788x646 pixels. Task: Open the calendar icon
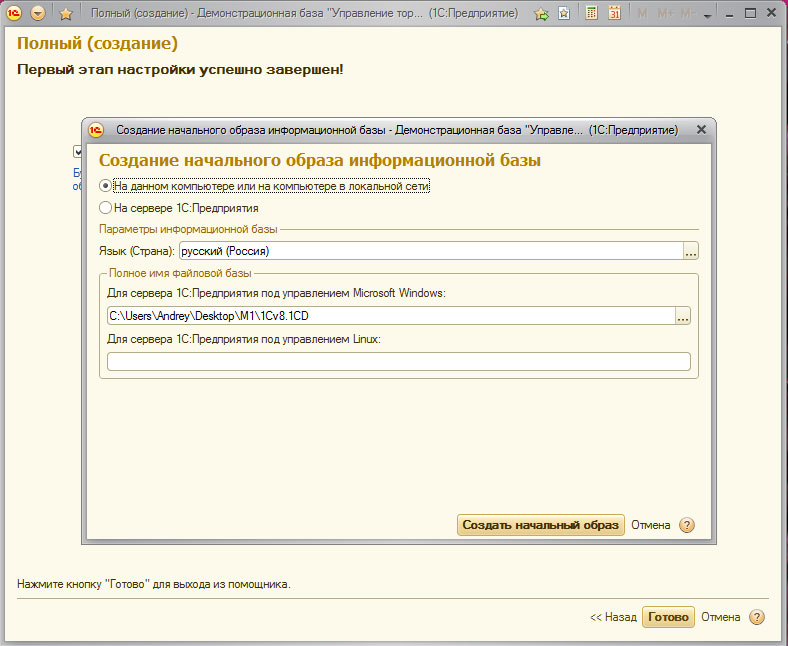pos(614,13)
